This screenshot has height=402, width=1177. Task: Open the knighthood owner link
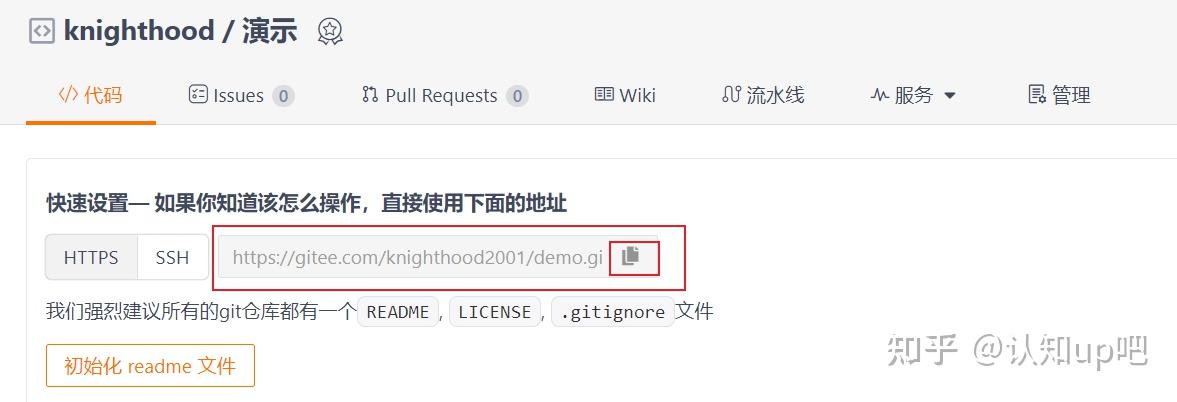pos(139,32)
